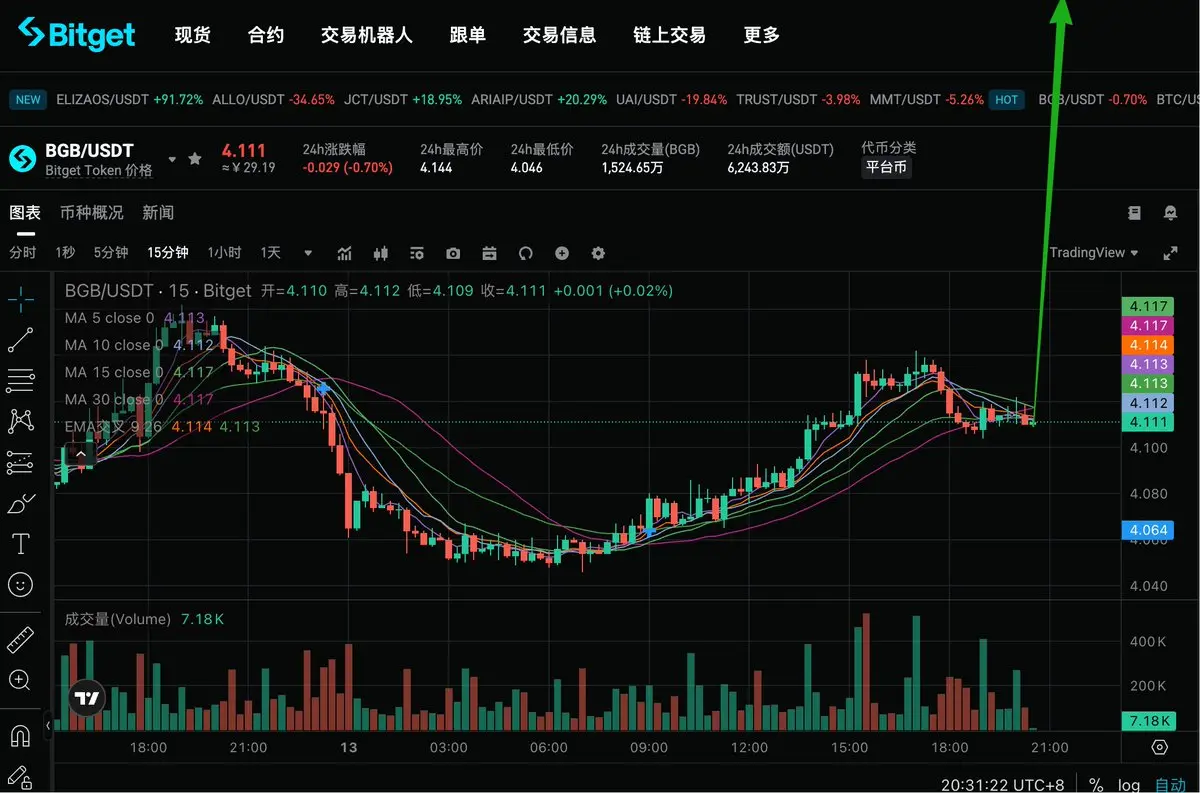Toggle lock all drawing tools
This screenshot has width=1200, height=793.
tap(20, 777)
